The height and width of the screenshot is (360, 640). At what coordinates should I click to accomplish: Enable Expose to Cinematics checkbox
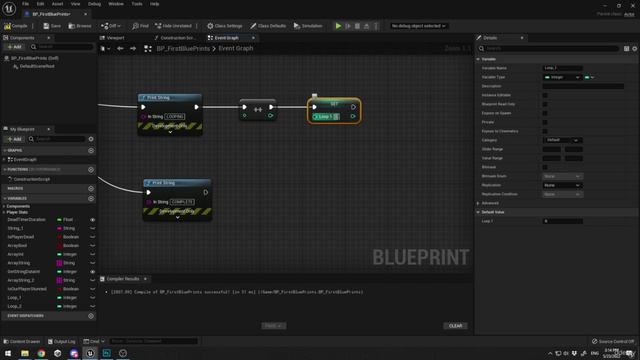(x=545, y=131)
